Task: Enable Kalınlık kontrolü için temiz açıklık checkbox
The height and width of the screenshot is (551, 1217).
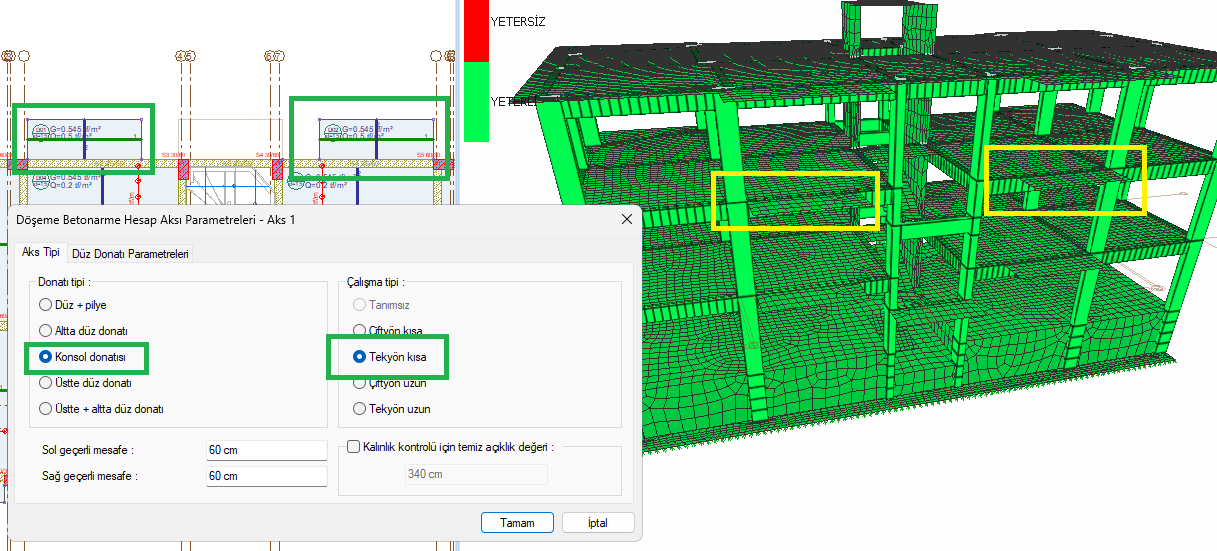Action: pos(353,448)
